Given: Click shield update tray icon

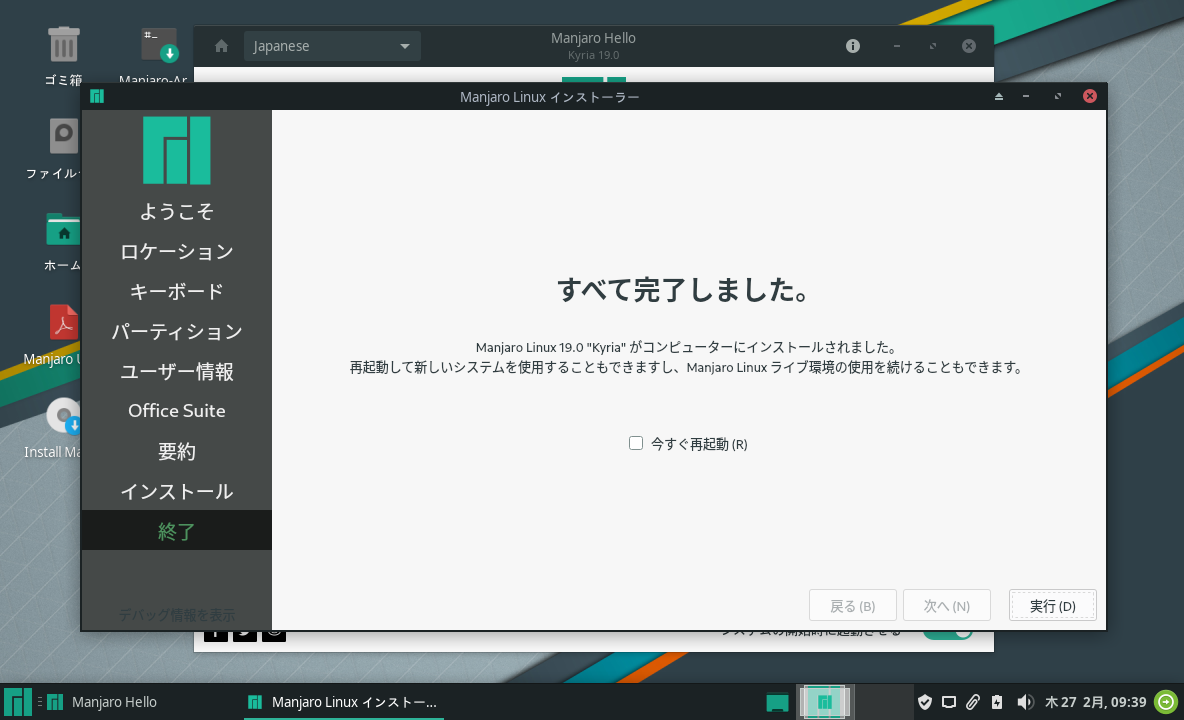Looking at the screenshot, I should 925,703.
